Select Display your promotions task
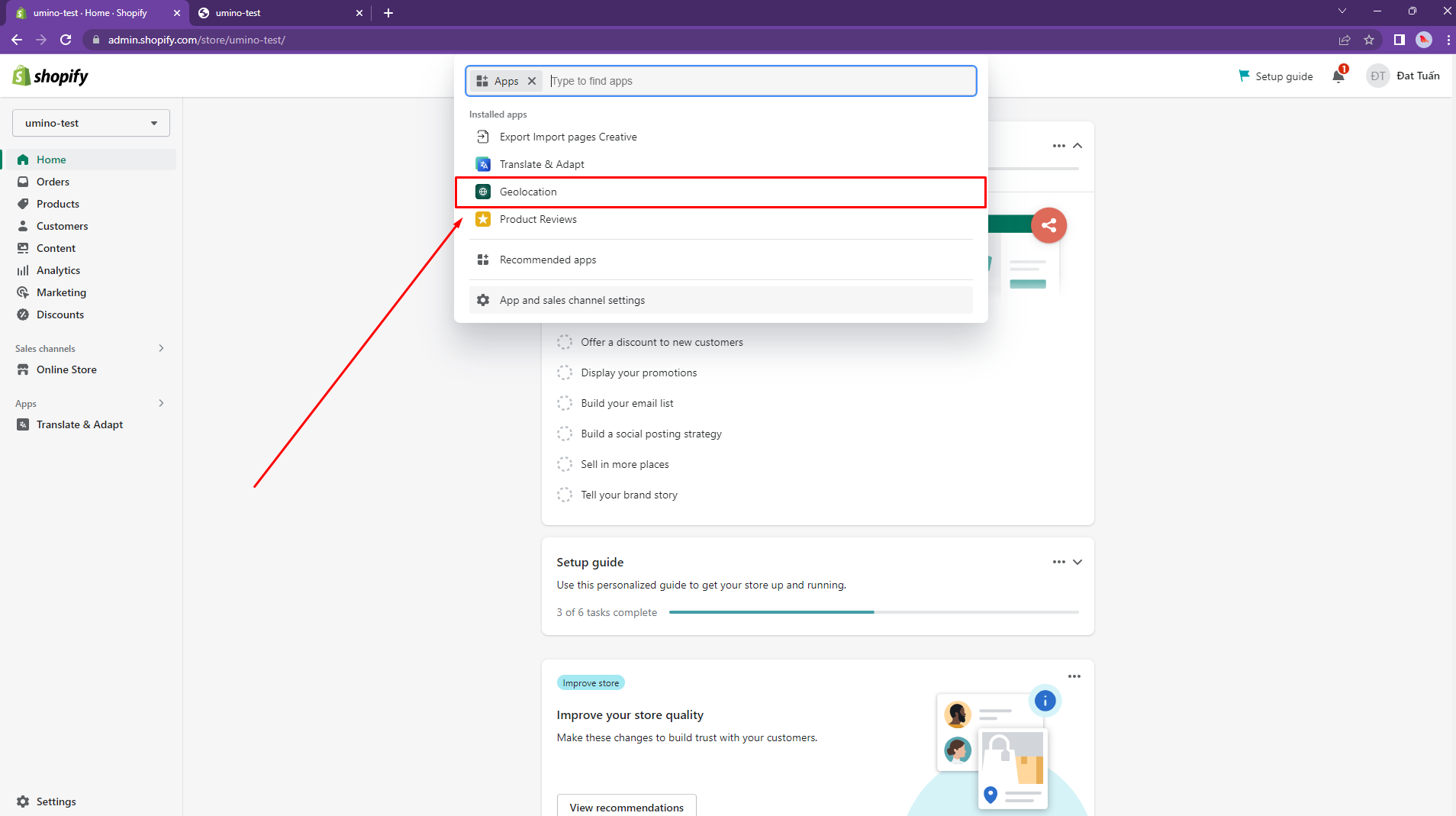 (639, 373)
